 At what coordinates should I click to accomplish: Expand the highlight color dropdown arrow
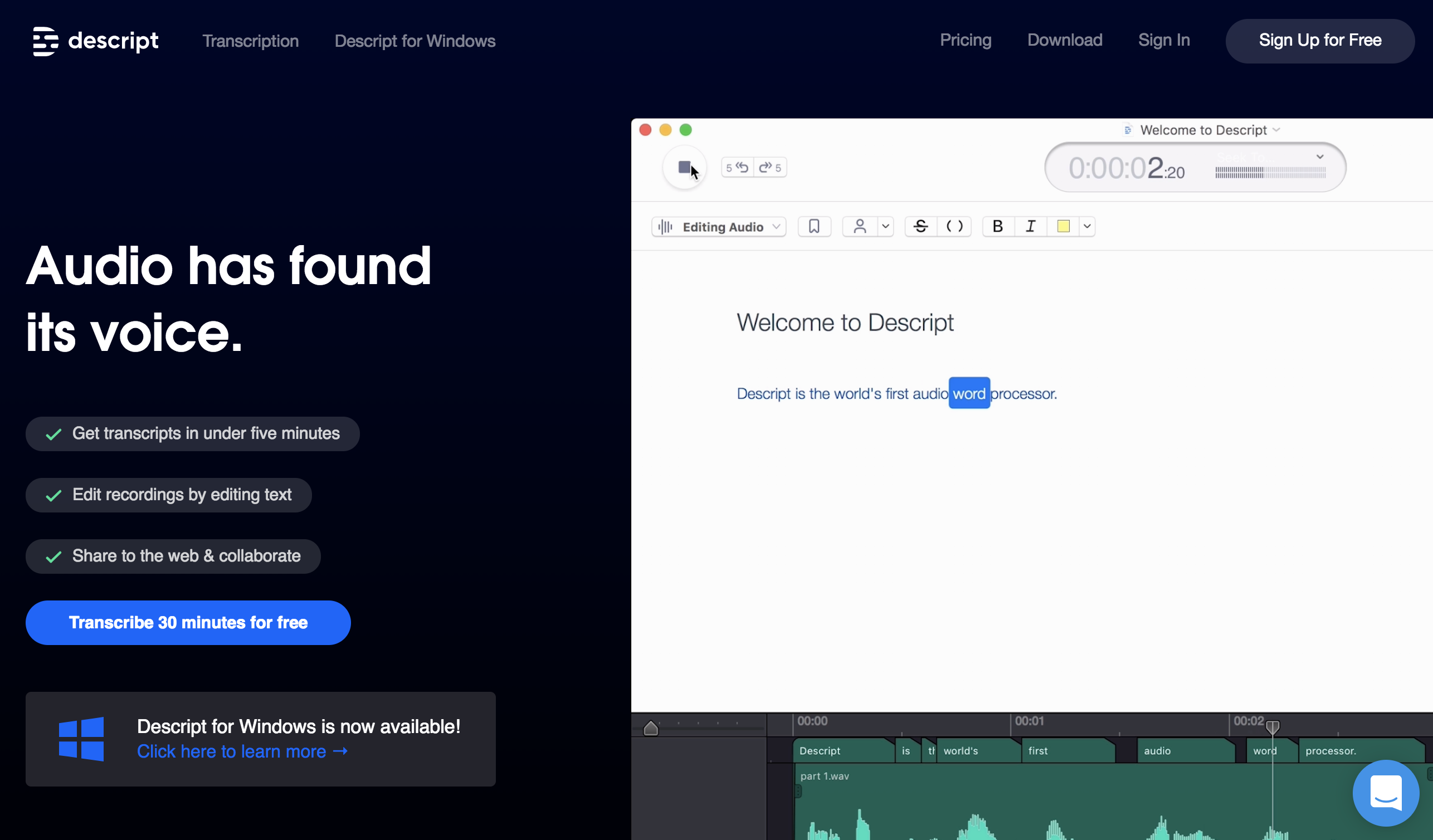(1086, 226)
